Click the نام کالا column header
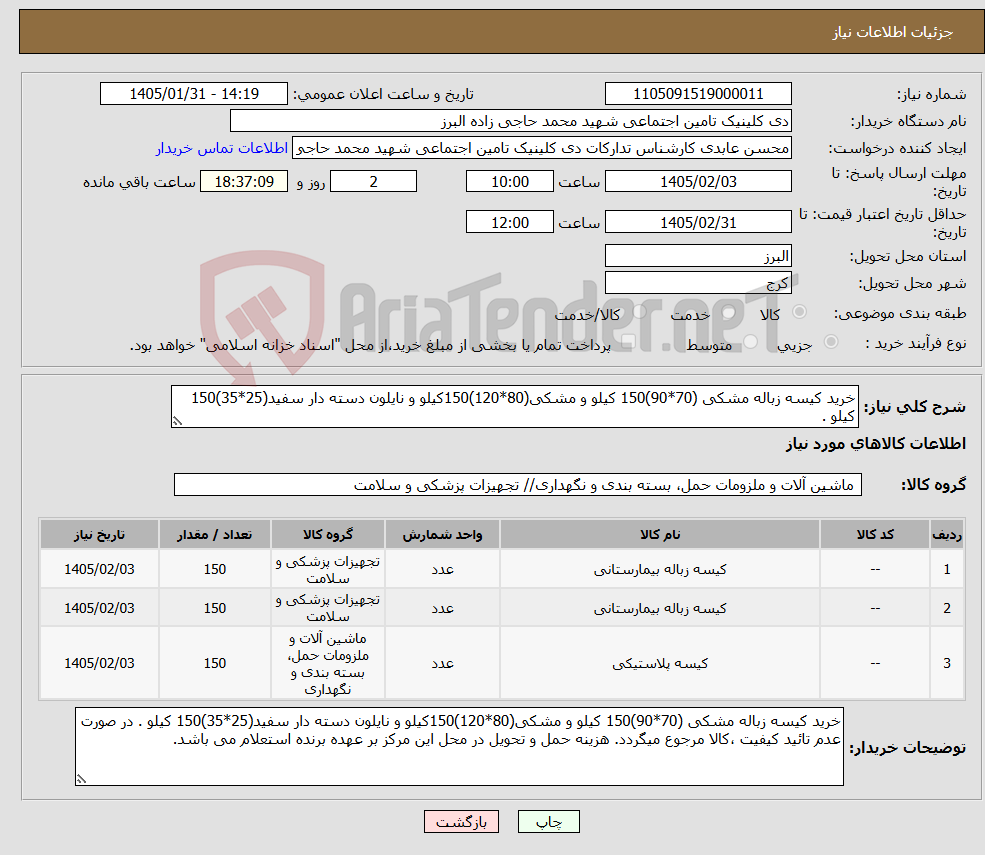 coord(660,535)
